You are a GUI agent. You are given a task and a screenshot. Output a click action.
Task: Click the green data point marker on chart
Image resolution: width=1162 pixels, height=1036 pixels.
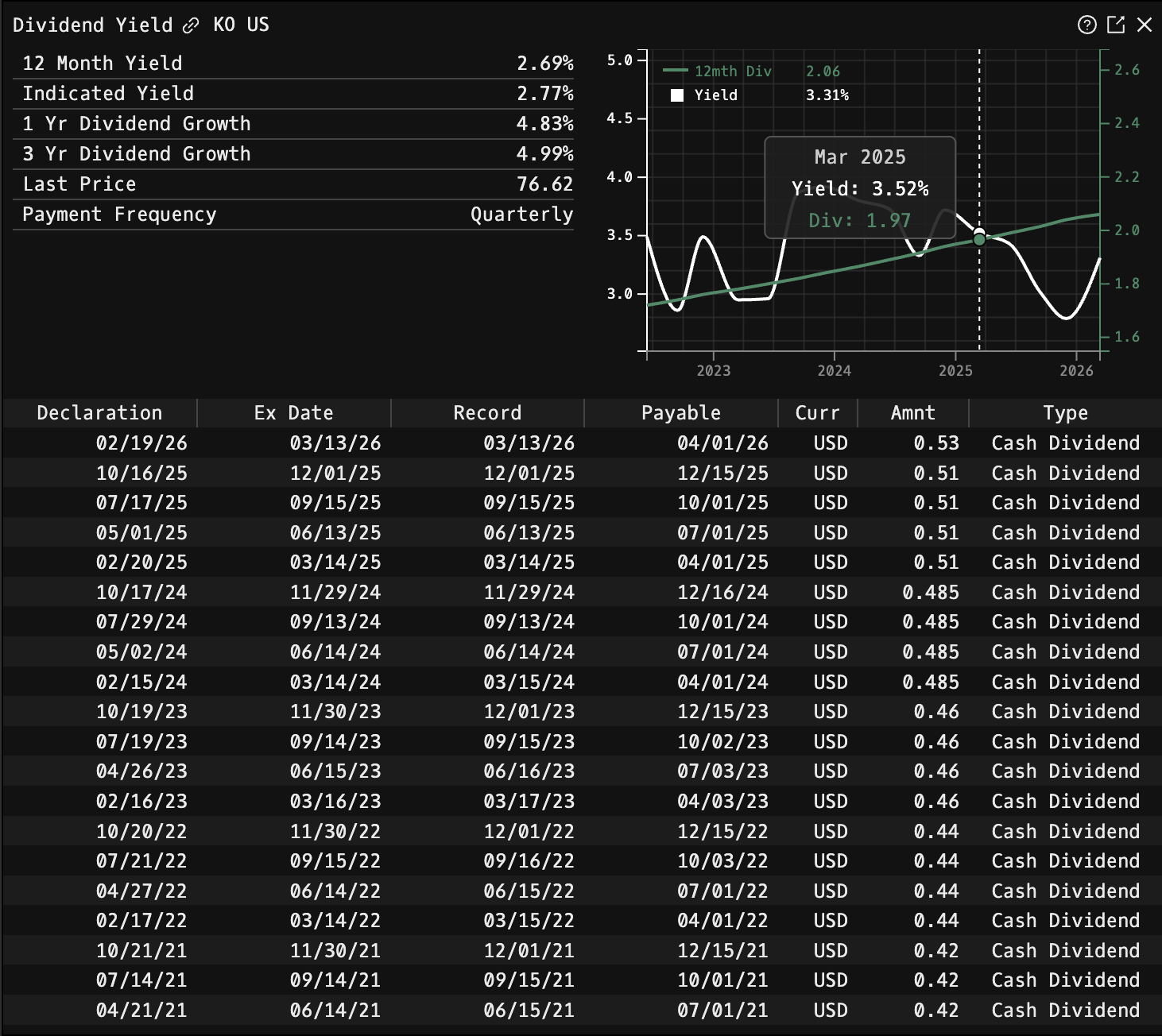pyautogui.click(x=979, y=239)
